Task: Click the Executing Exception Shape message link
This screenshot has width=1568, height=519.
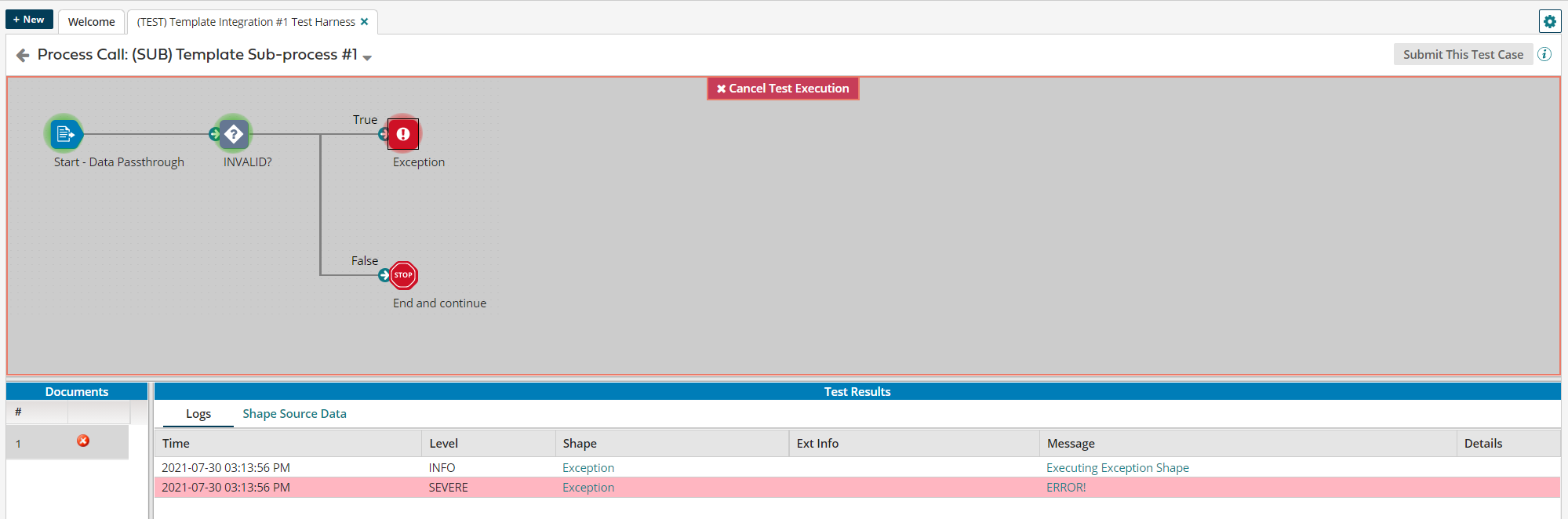Action: (1117, 468)
